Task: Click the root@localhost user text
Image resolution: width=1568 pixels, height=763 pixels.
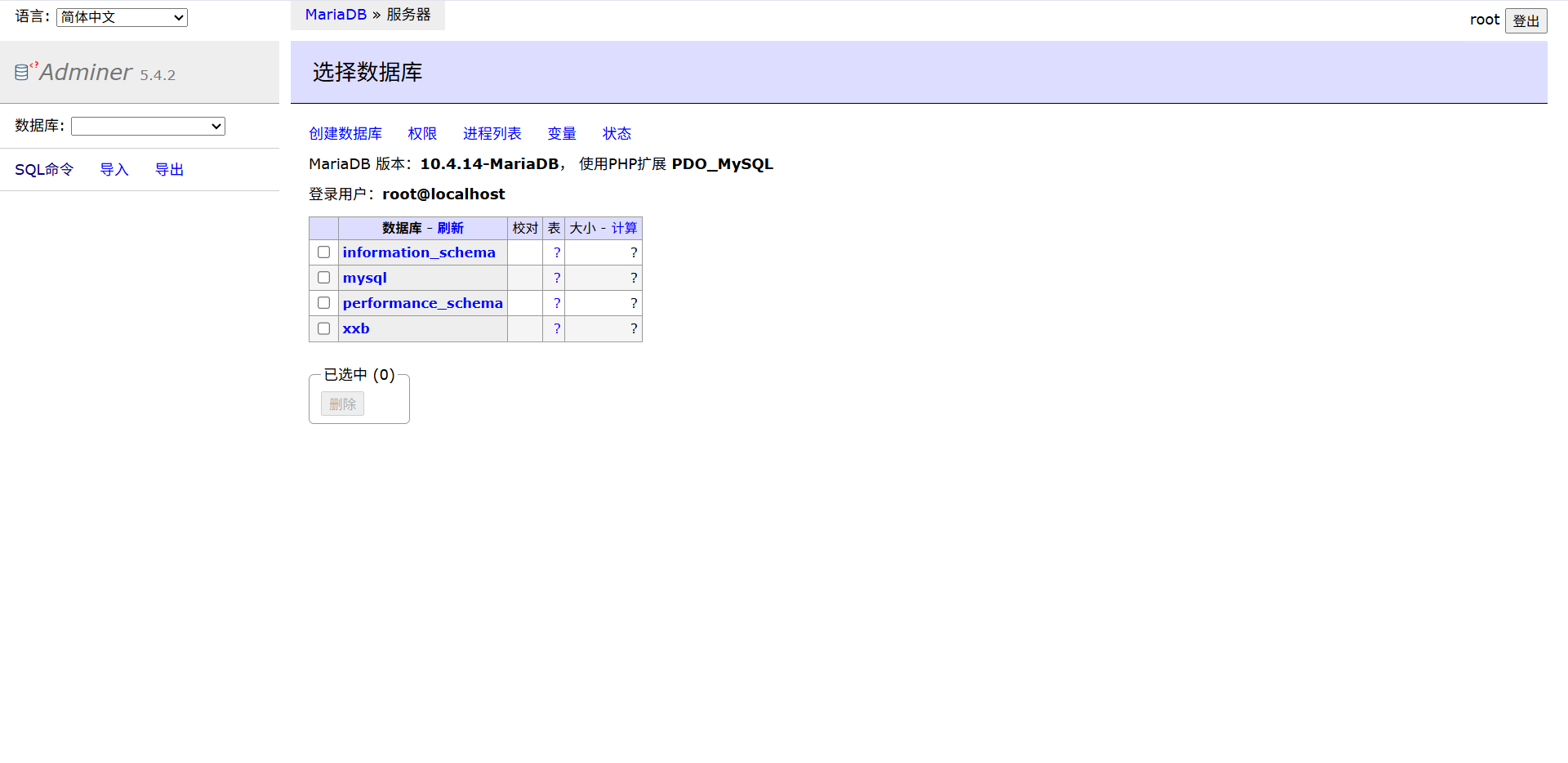Action: click(443, 194)
